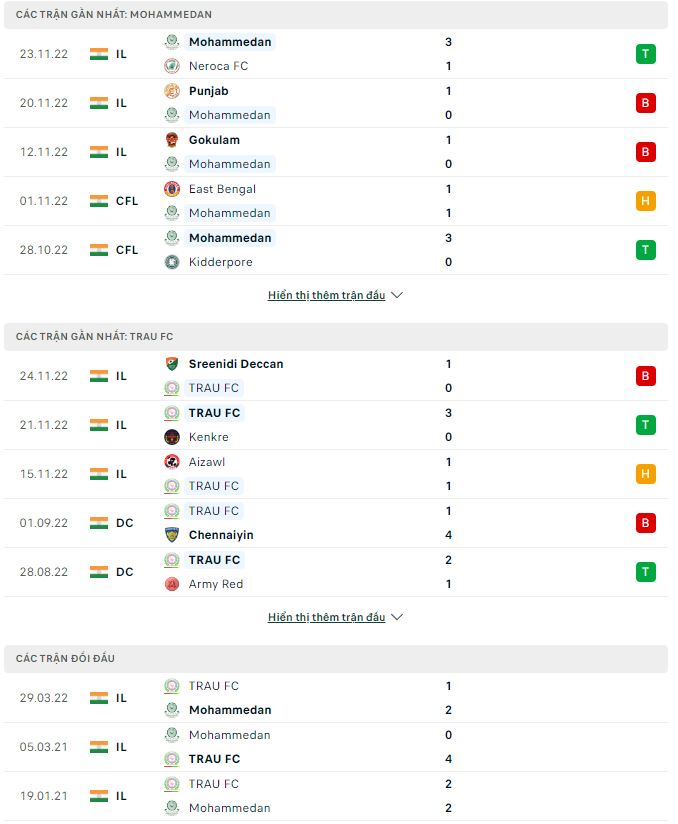Open 'Hiển thị thêm trận đấu' under TRAU FC

pos(326,618)
